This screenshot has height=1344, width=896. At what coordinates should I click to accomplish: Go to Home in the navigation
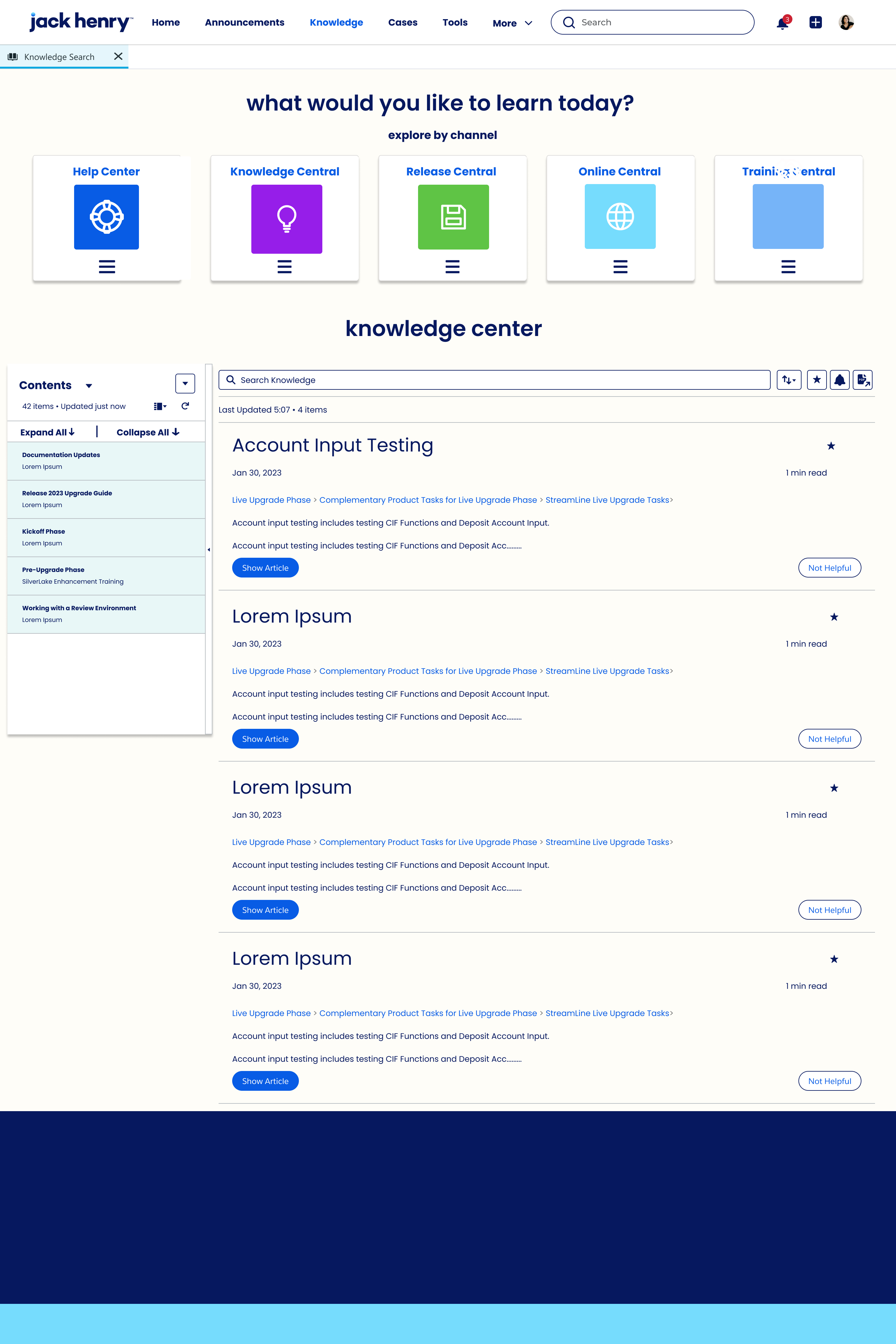(166, 22)
